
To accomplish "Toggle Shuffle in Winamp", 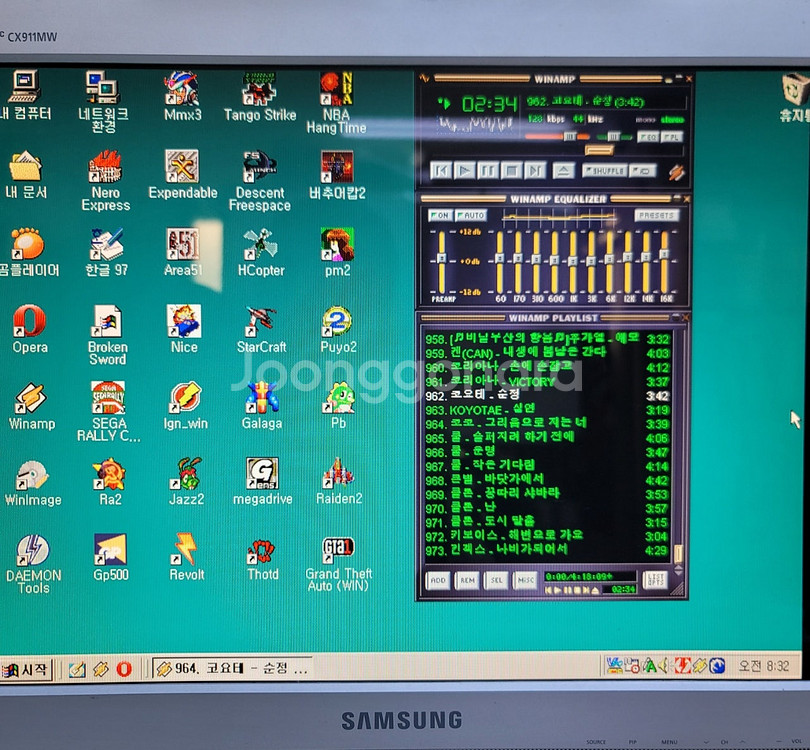I will 604,170.
